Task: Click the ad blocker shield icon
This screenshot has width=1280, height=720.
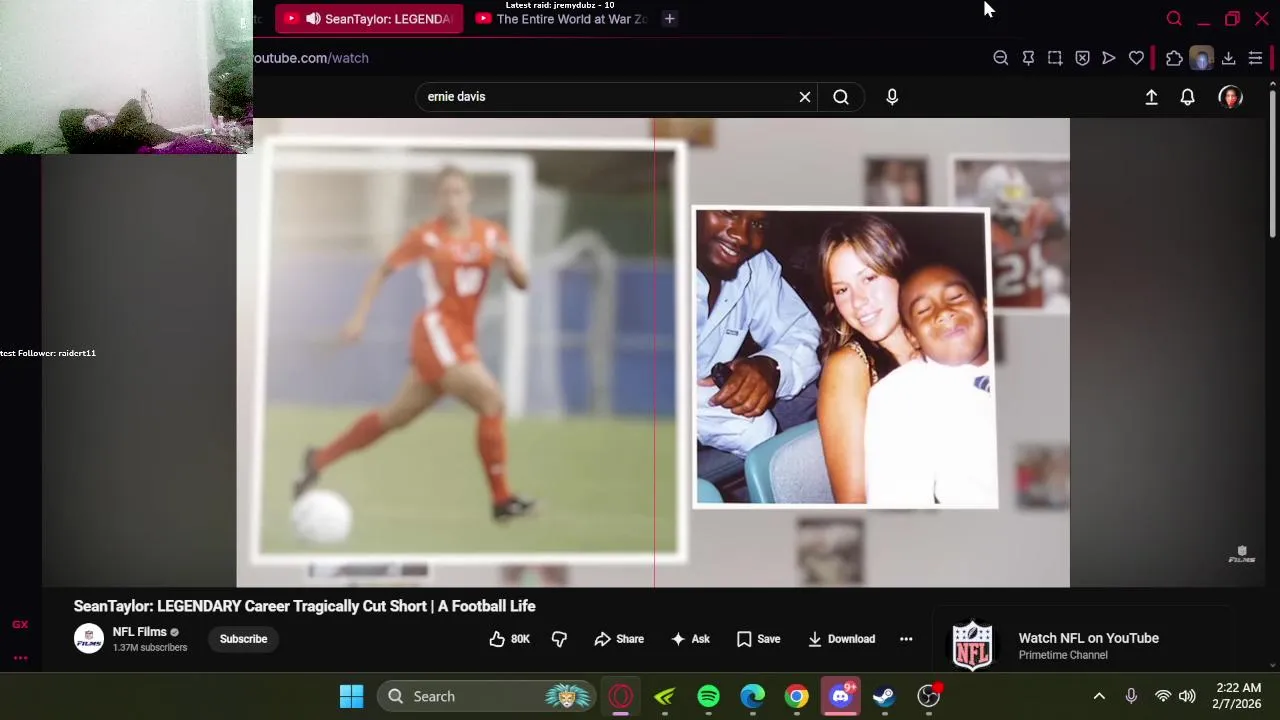Action: pos(1082,58)
